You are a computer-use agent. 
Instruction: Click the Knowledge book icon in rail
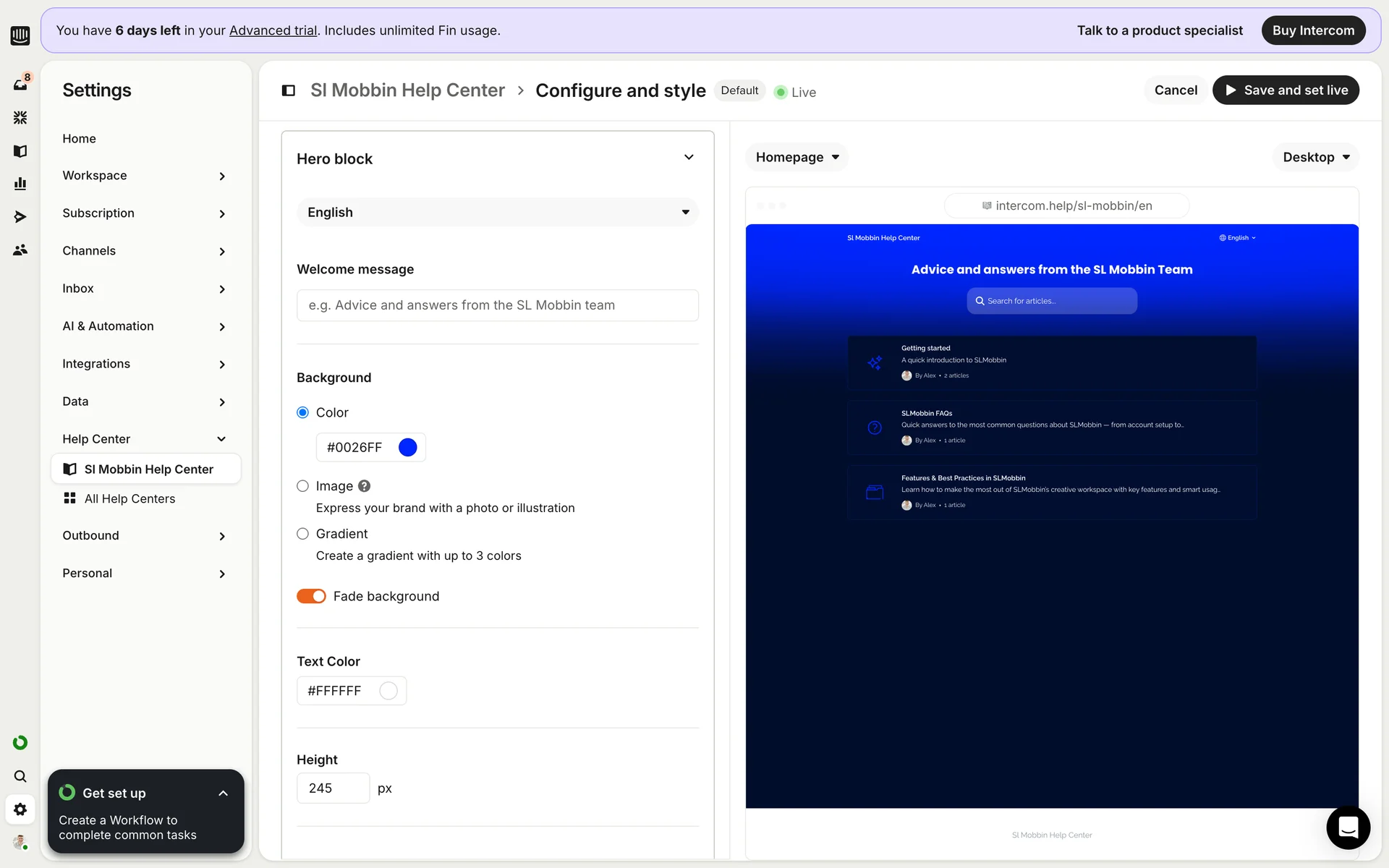tap(20, 150)
